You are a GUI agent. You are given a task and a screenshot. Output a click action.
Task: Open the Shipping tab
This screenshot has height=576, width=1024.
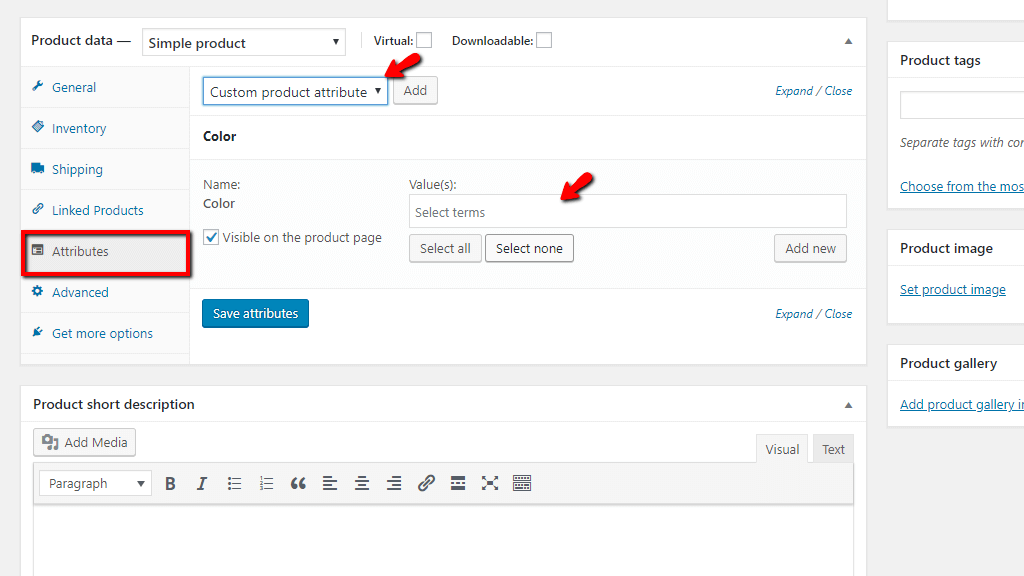[105, 170]
